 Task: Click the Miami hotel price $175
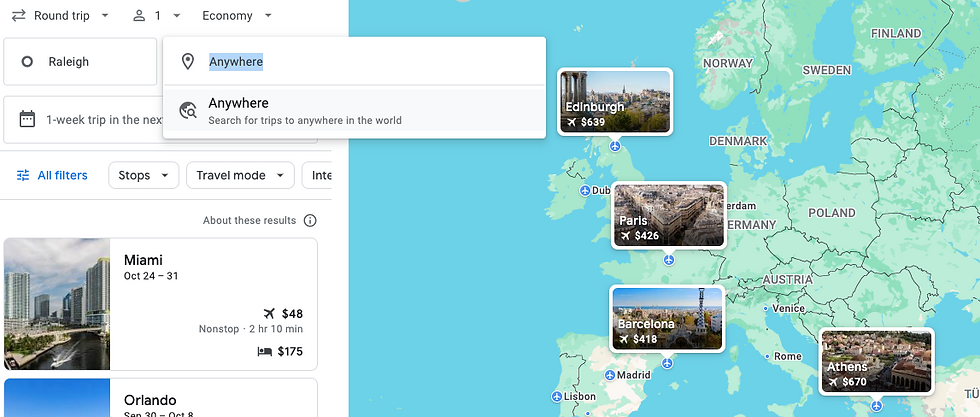(290, 351)
